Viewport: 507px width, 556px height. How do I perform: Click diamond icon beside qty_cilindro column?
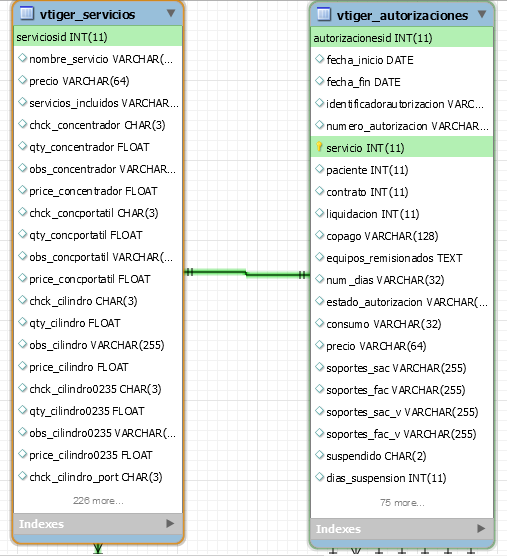pos(23,322)
